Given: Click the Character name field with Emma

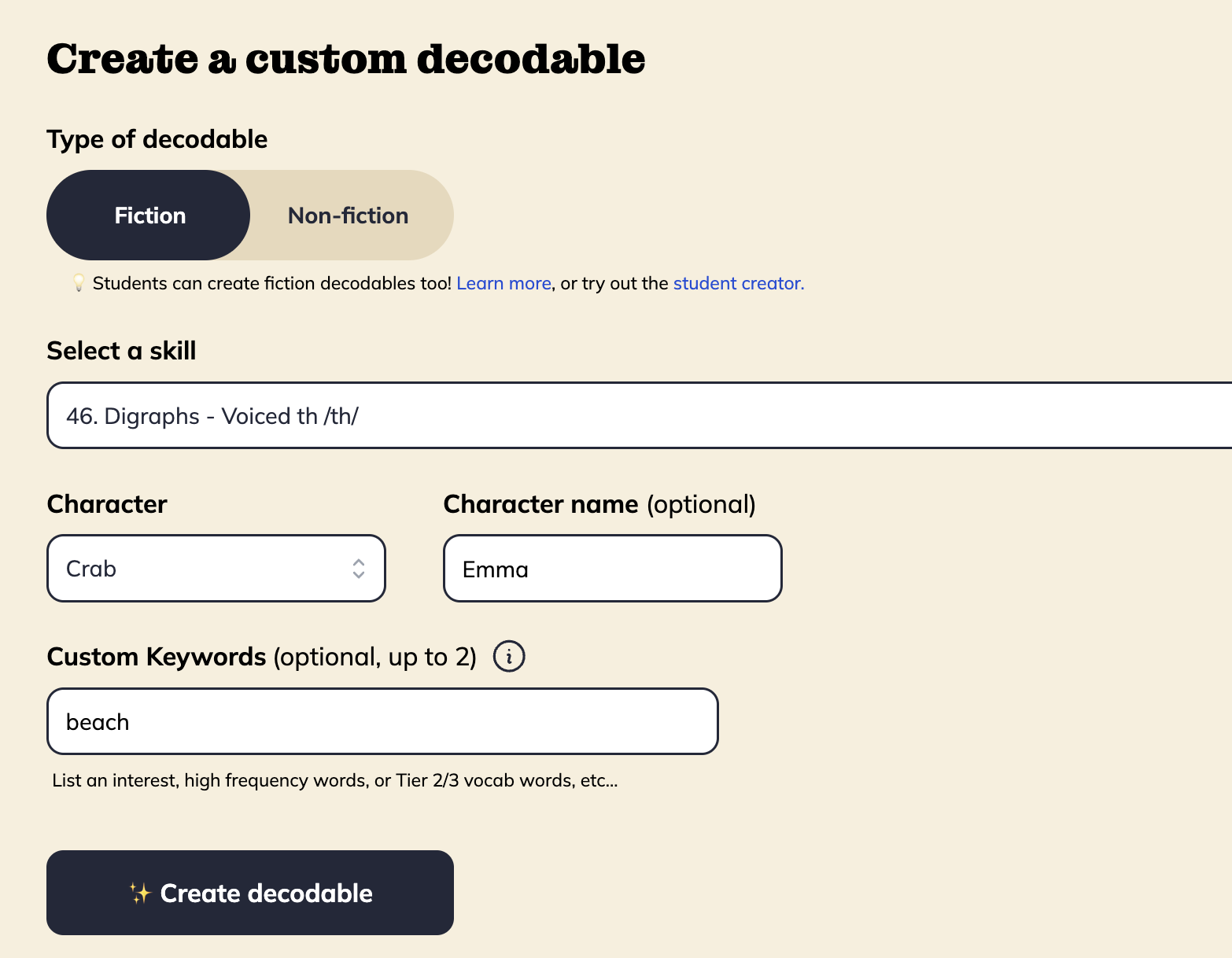Looking at the screenshot, I should (x=613, y=569).
